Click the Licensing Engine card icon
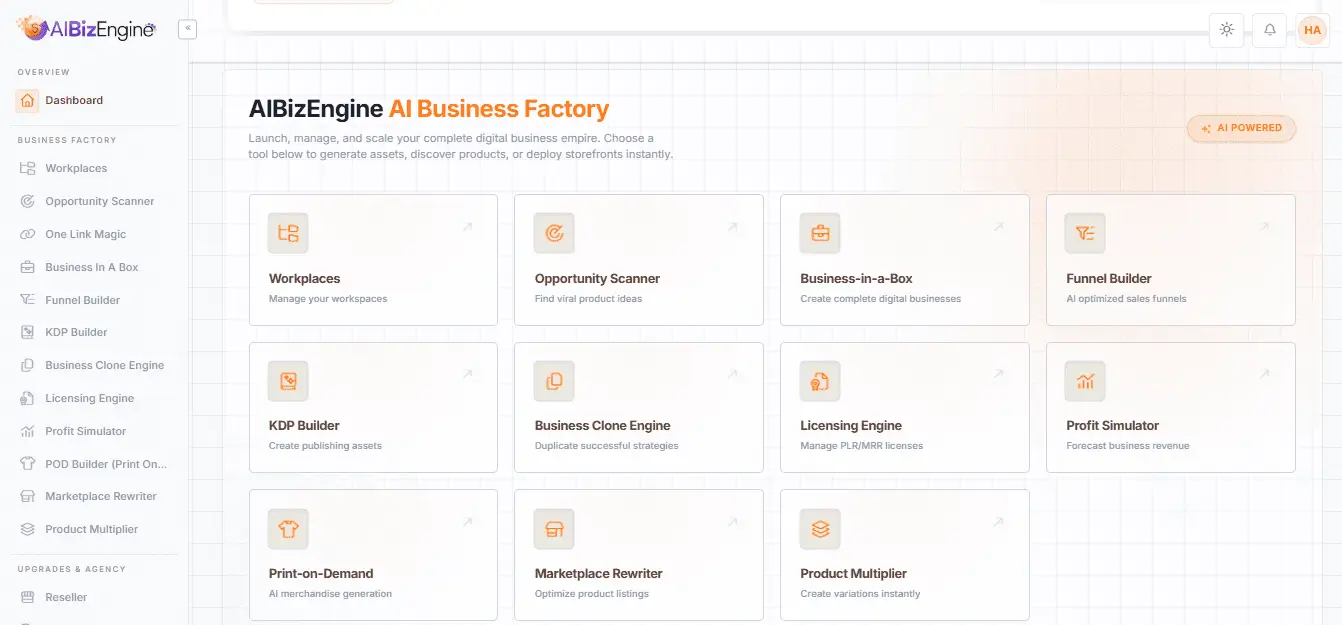The image size is (1342, 625). [820, 381]
